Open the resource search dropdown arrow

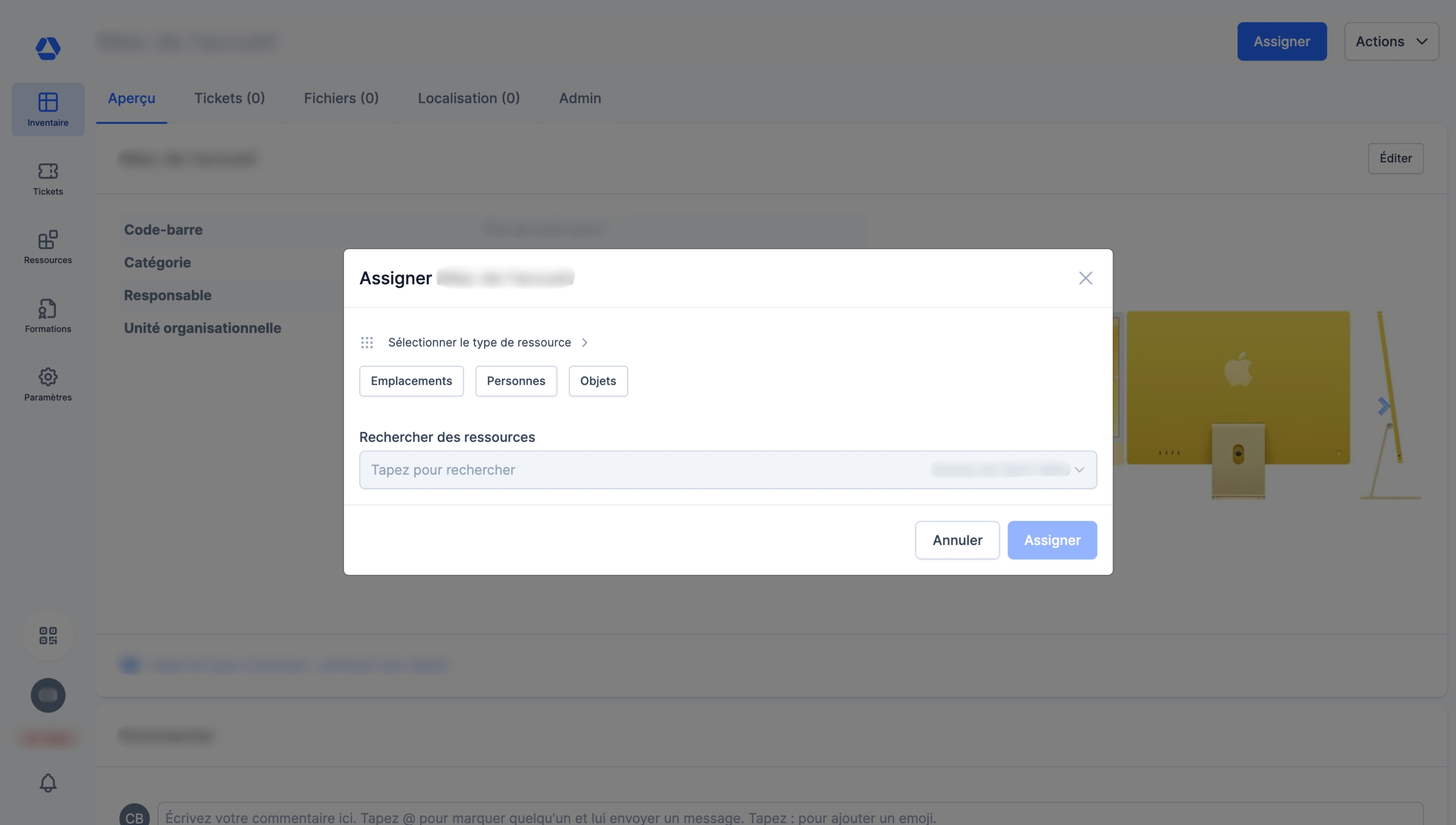point(1079,470)
